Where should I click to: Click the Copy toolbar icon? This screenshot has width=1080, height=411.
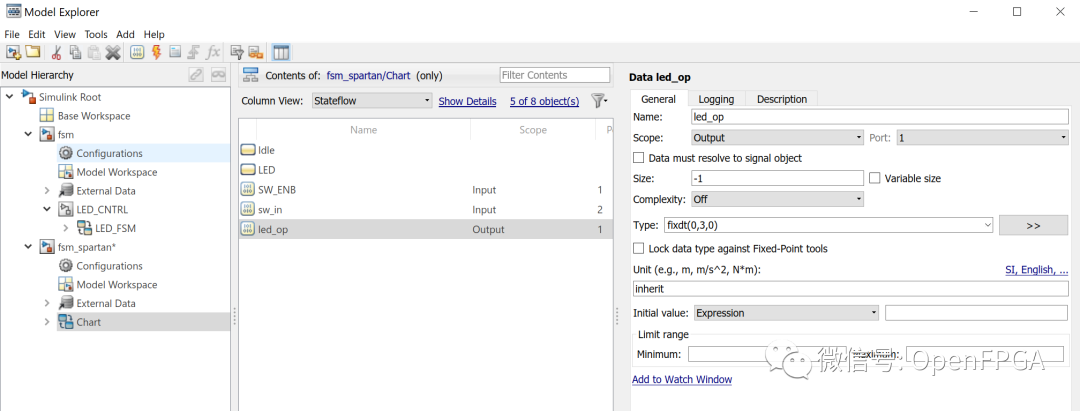point(76,52)
